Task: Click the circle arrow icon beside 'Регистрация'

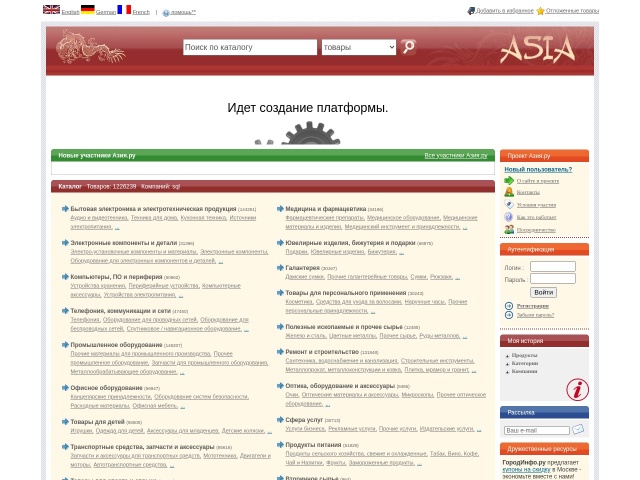Action: 509,306
